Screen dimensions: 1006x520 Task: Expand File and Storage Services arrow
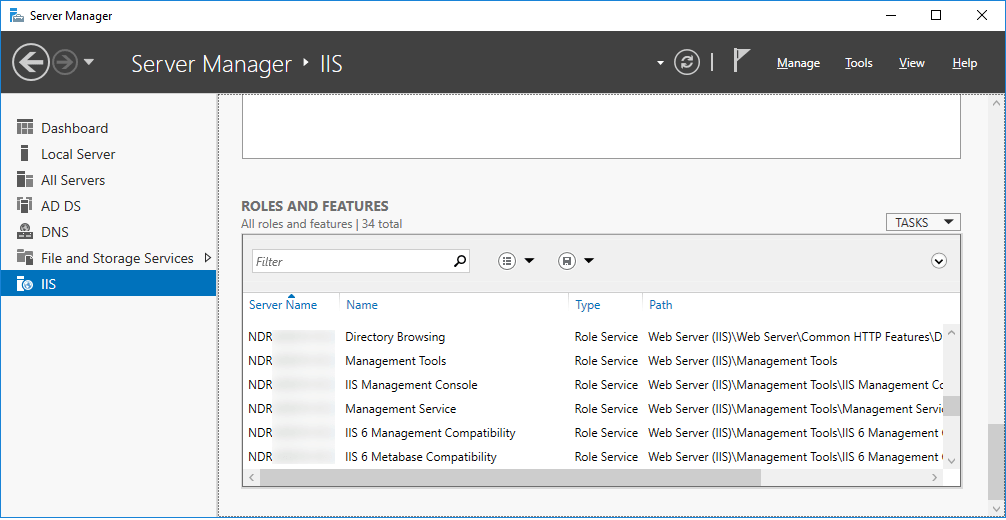pos(207,258)
